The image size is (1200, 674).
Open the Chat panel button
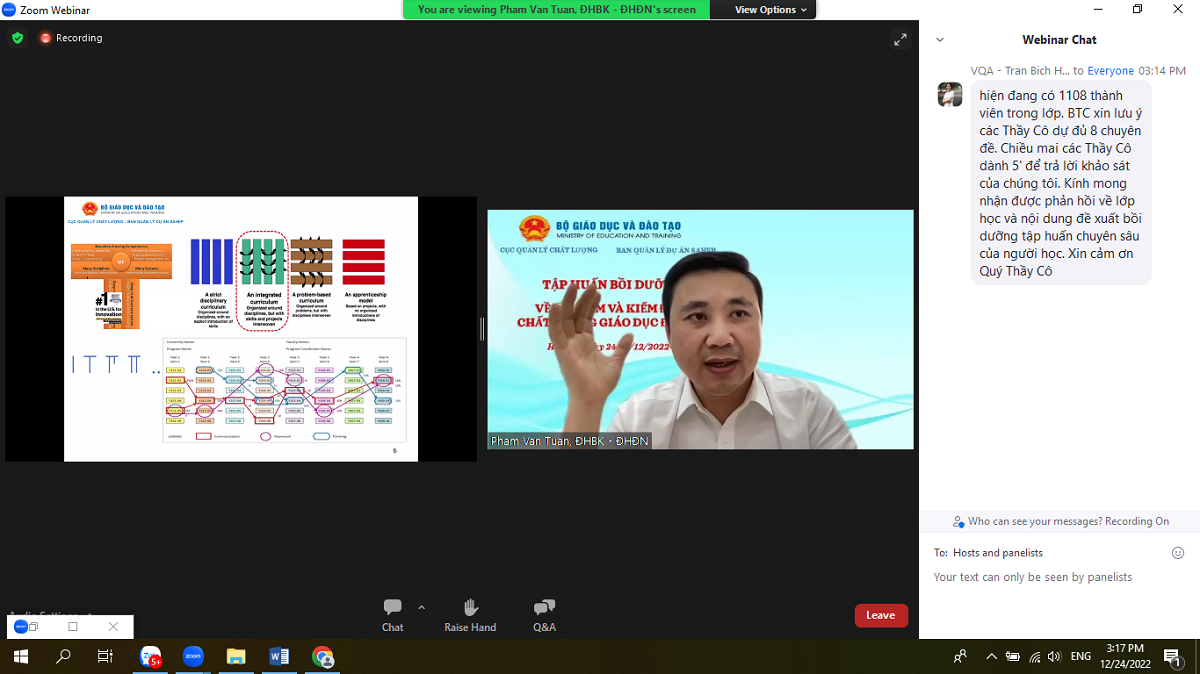pos(392,614)
